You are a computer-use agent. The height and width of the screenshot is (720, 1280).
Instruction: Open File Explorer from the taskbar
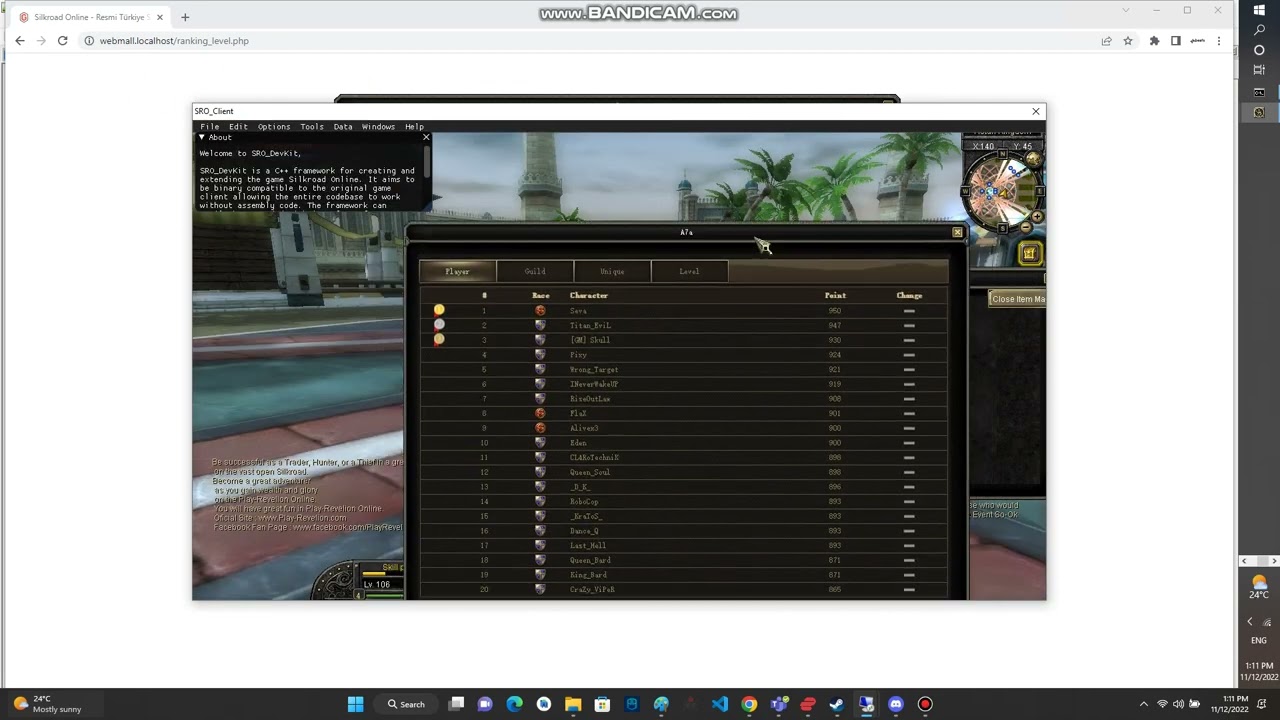pos(573,704)
